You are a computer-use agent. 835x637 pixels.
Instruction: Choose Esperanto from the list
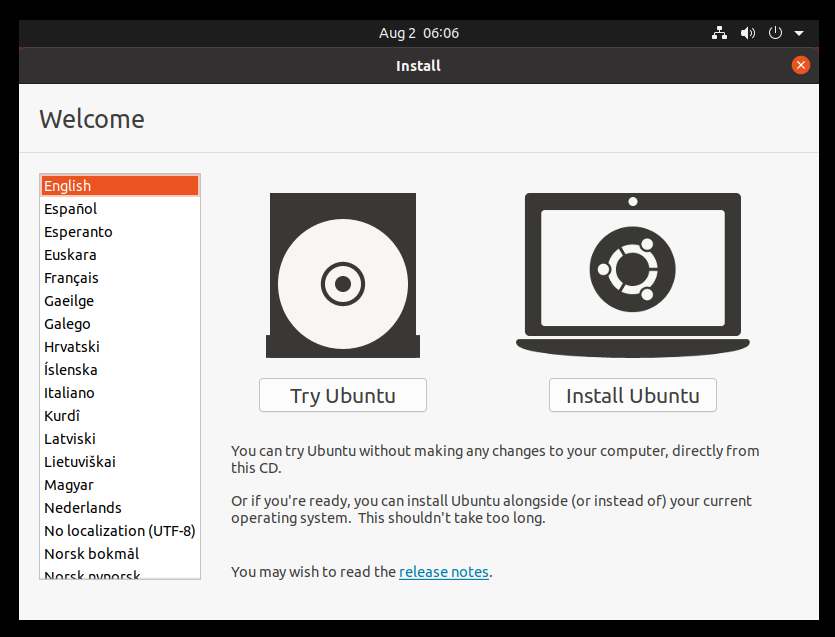click(120, 232)
